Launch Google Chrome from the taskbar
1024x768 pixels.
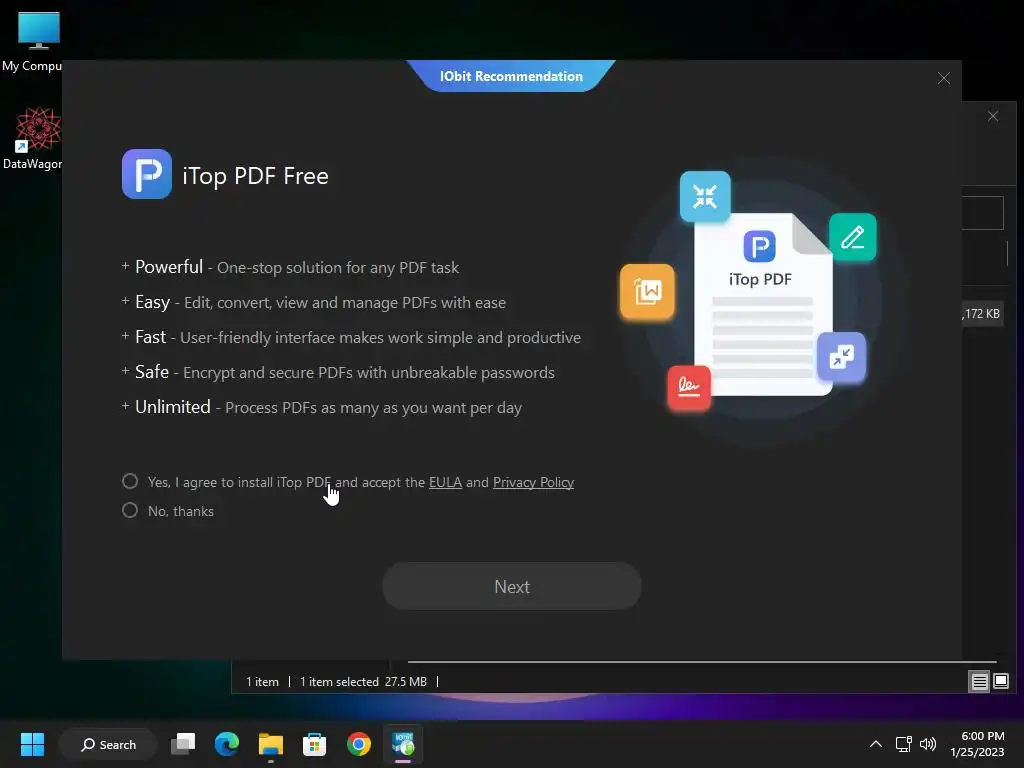tap(359, 744)
